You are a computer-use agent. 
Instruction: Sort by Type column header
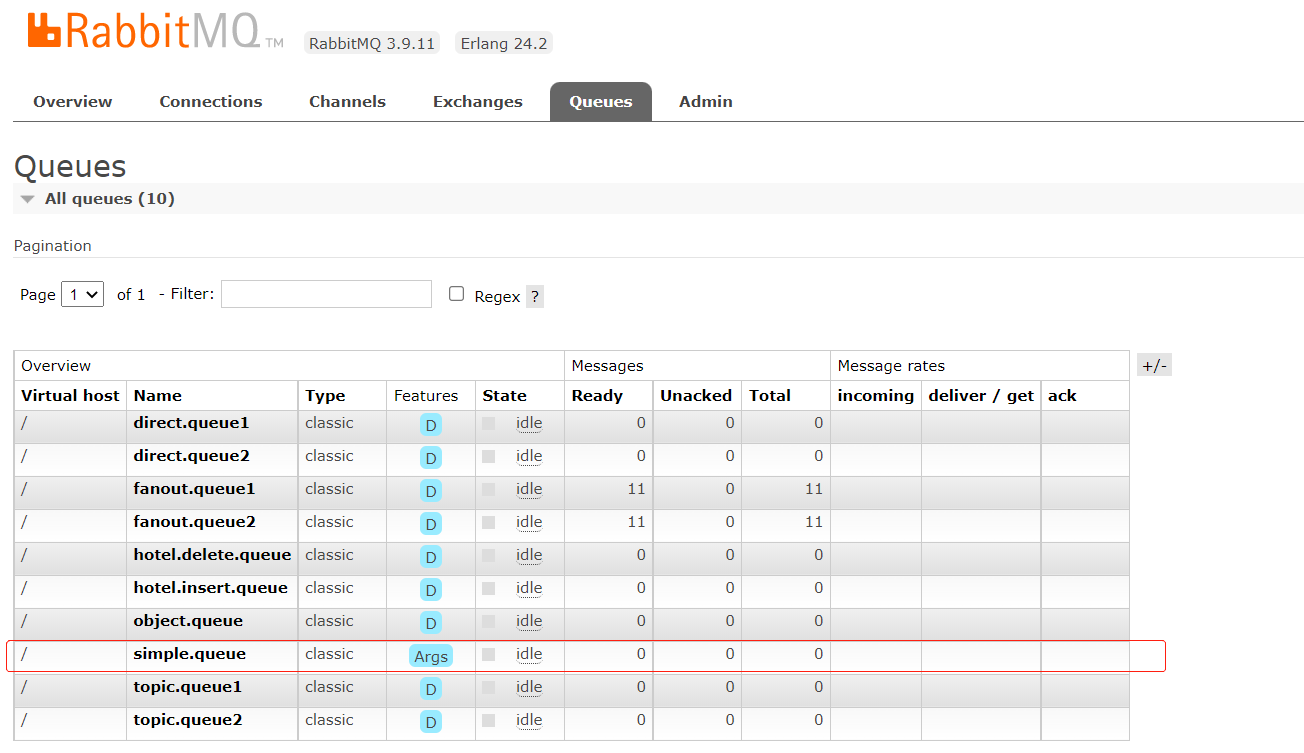click(x=325, y=396)
